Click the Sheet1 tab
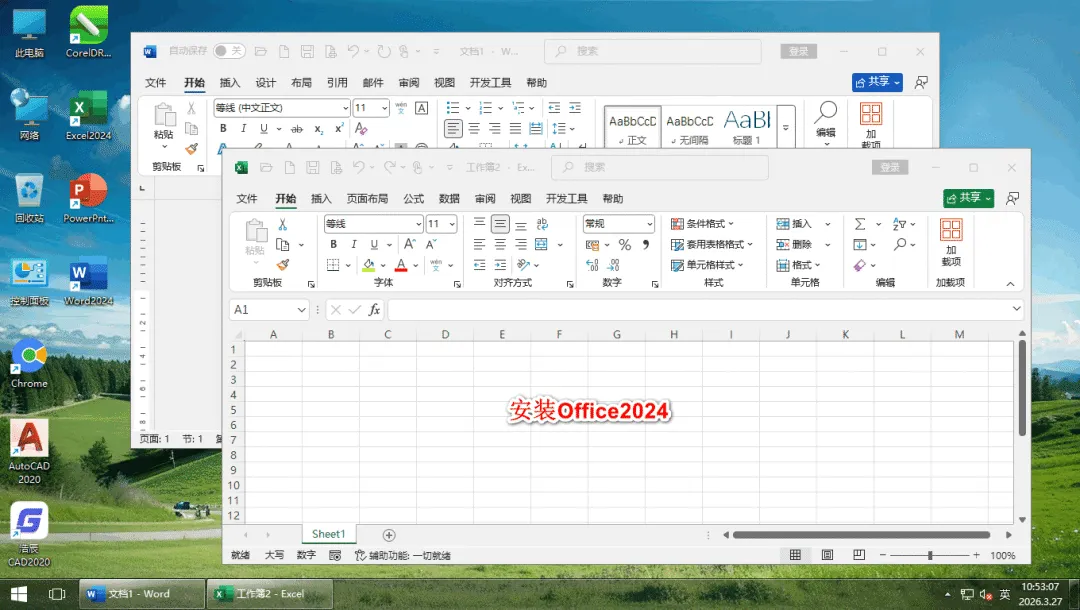The width and height of the screenshot is (1080, 610). pyautogui.click(x=328, y=534)
